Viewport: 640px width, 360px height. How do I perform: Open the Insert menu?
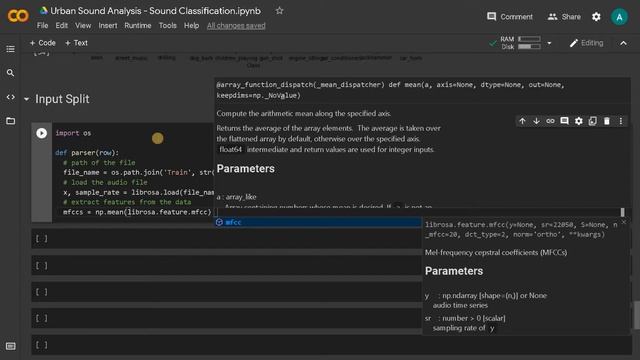pos(108,26)
